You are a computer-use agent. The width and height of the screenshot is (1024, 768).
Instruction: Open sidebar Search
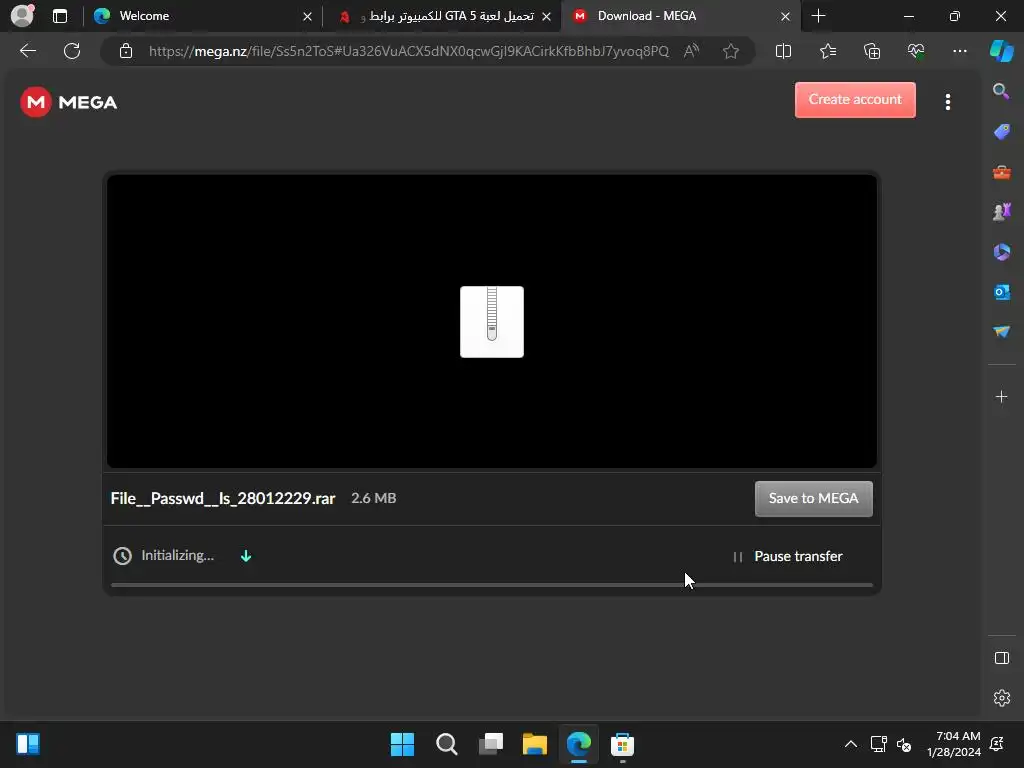tap(1001, 91)
